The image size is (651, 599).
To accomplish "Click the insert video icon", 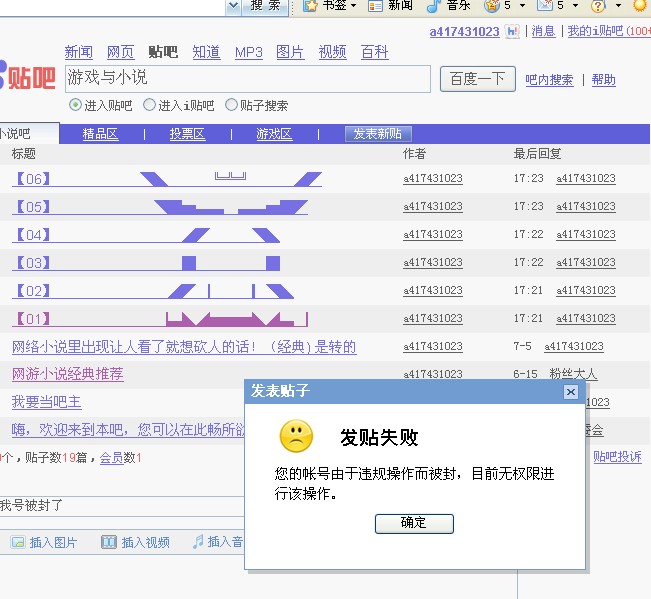I will (x=109, y=542).
